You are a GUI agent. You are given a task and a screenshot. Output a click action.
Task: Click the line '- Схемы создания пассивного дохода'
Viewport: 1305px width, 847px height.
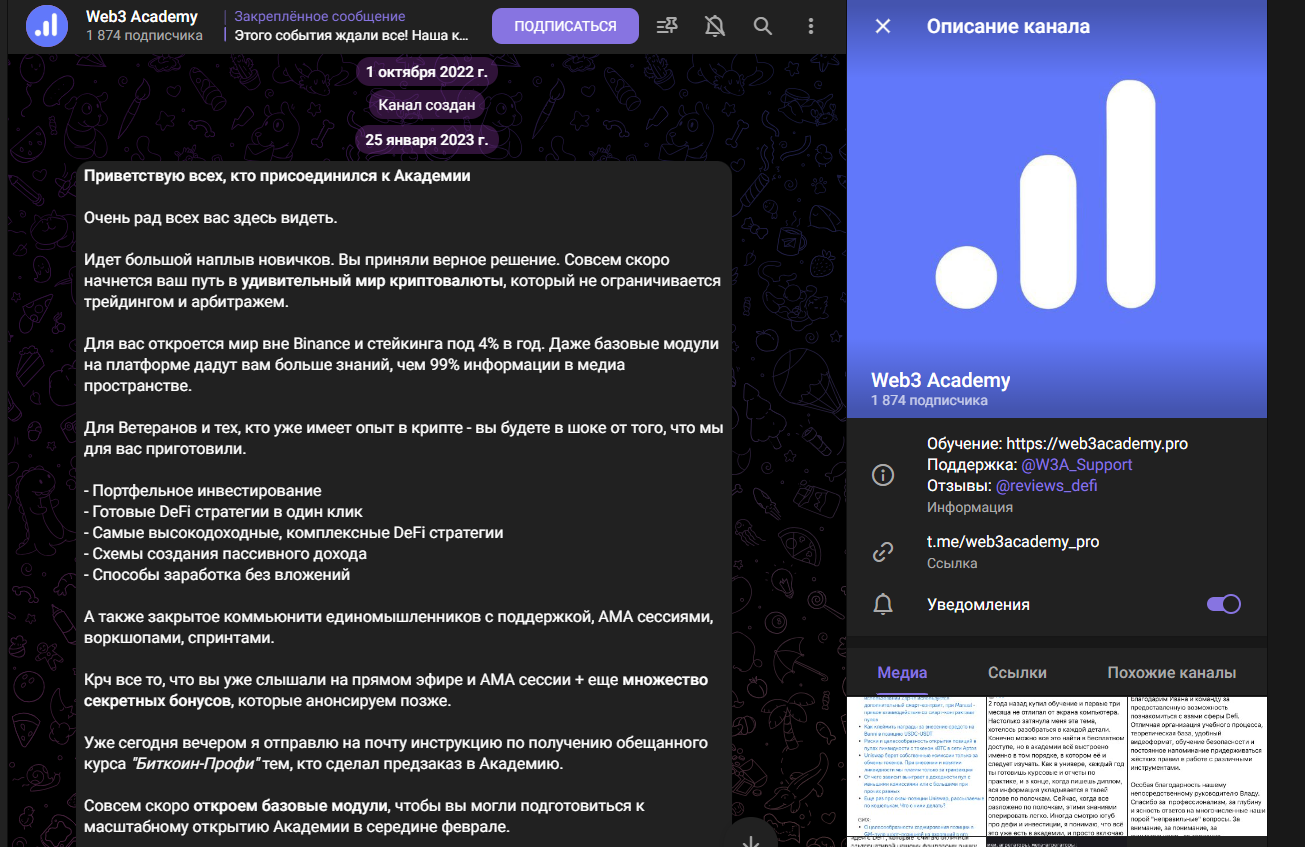(225, 554)
